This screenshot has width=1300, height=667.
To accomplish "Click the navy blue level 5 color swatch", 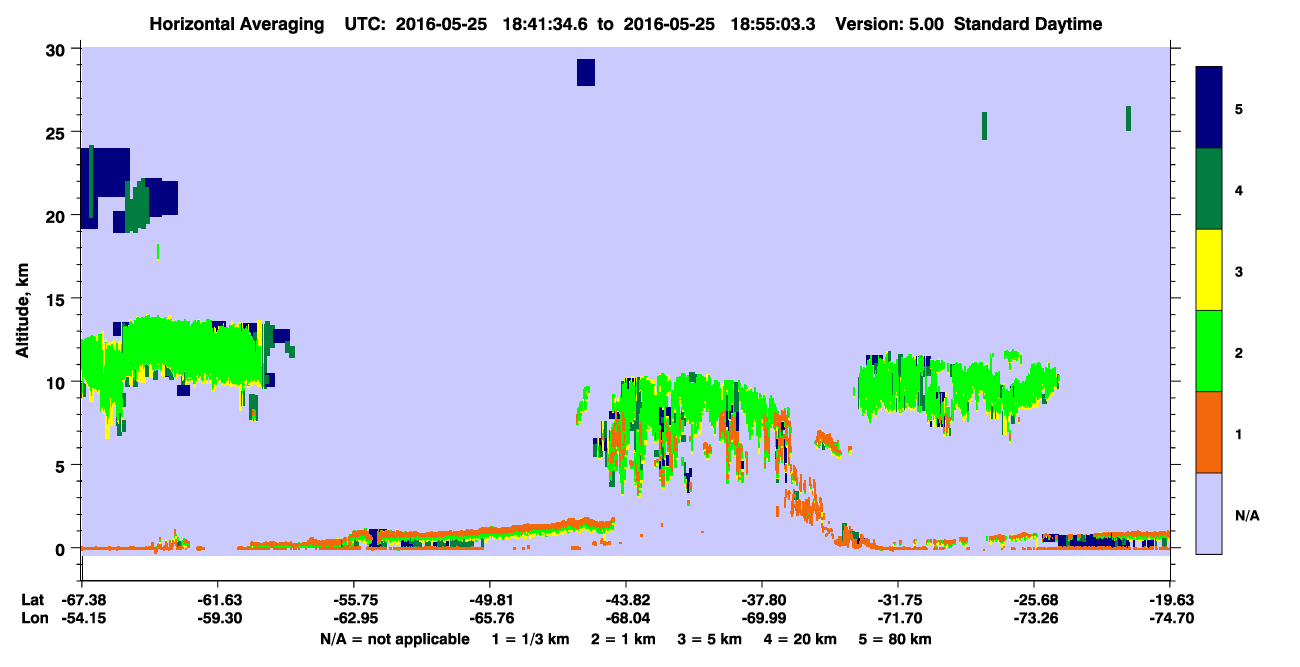I will 1209,108.
